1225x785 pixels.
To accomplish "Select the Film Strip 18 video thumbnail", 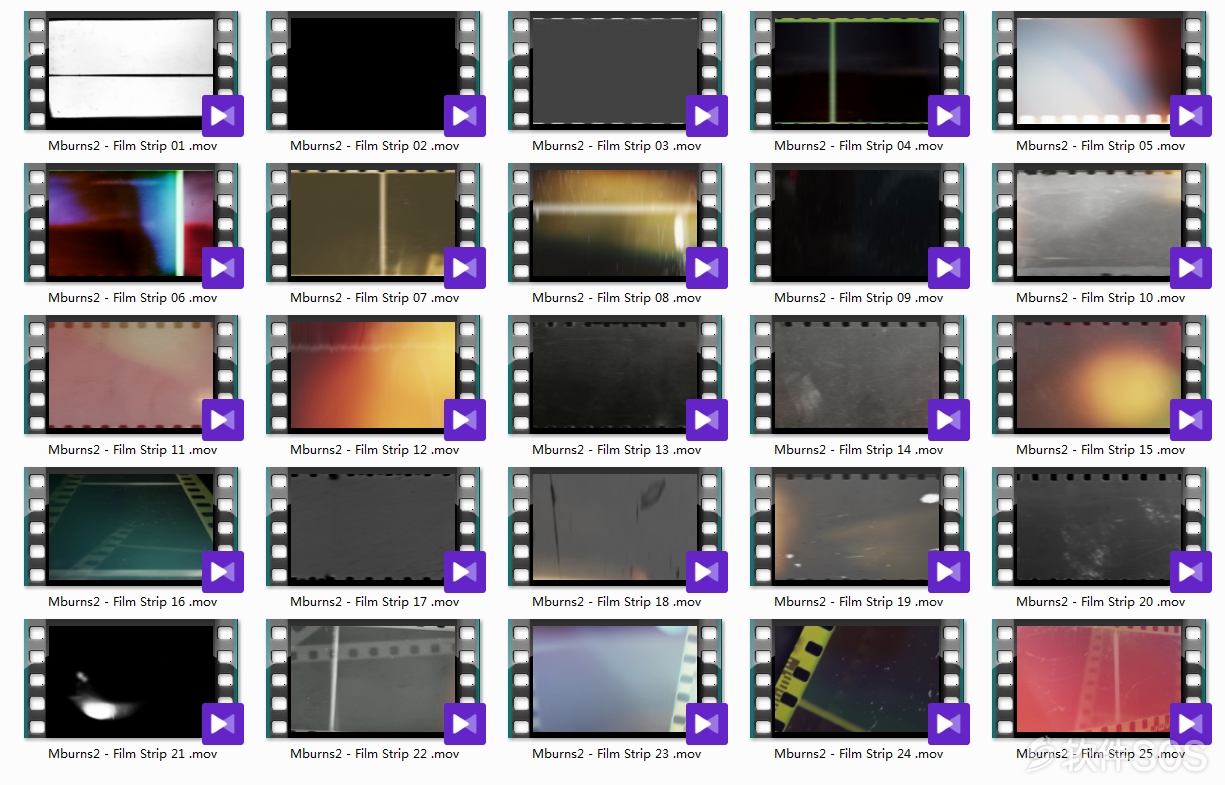I will pos(616,527).
